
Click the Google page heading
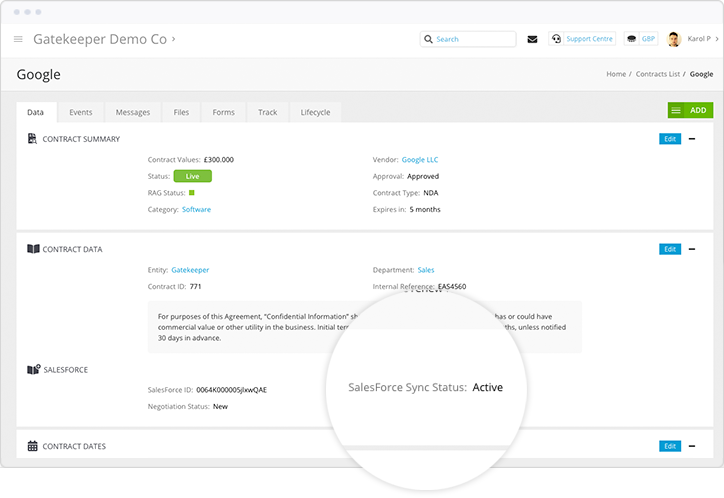[39, 75]
